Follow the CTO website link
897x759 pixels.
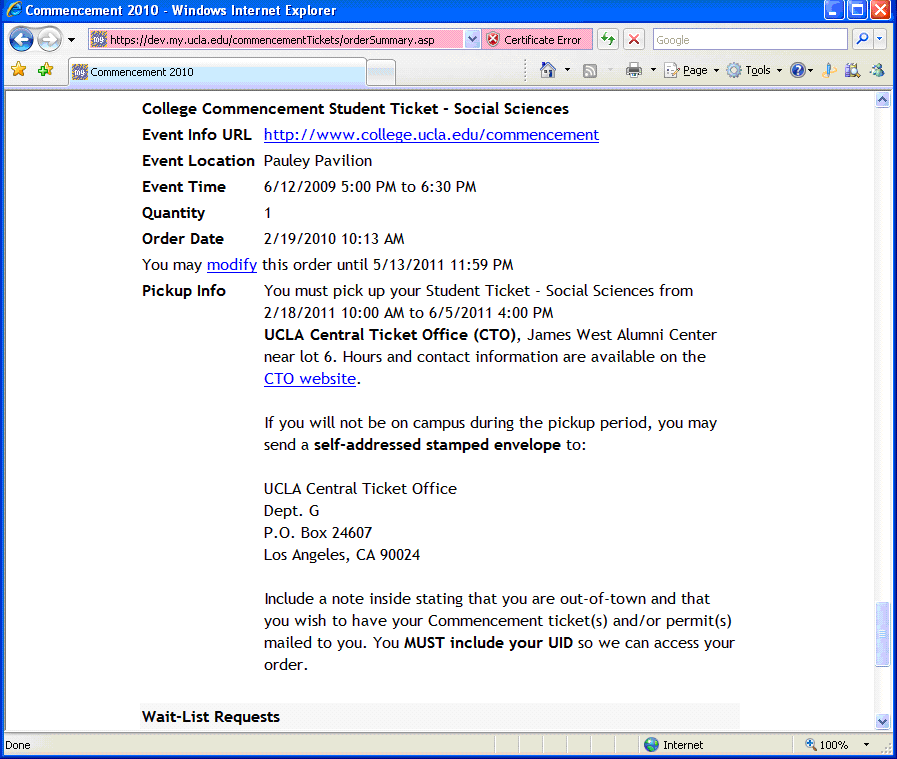coord(309,379)
